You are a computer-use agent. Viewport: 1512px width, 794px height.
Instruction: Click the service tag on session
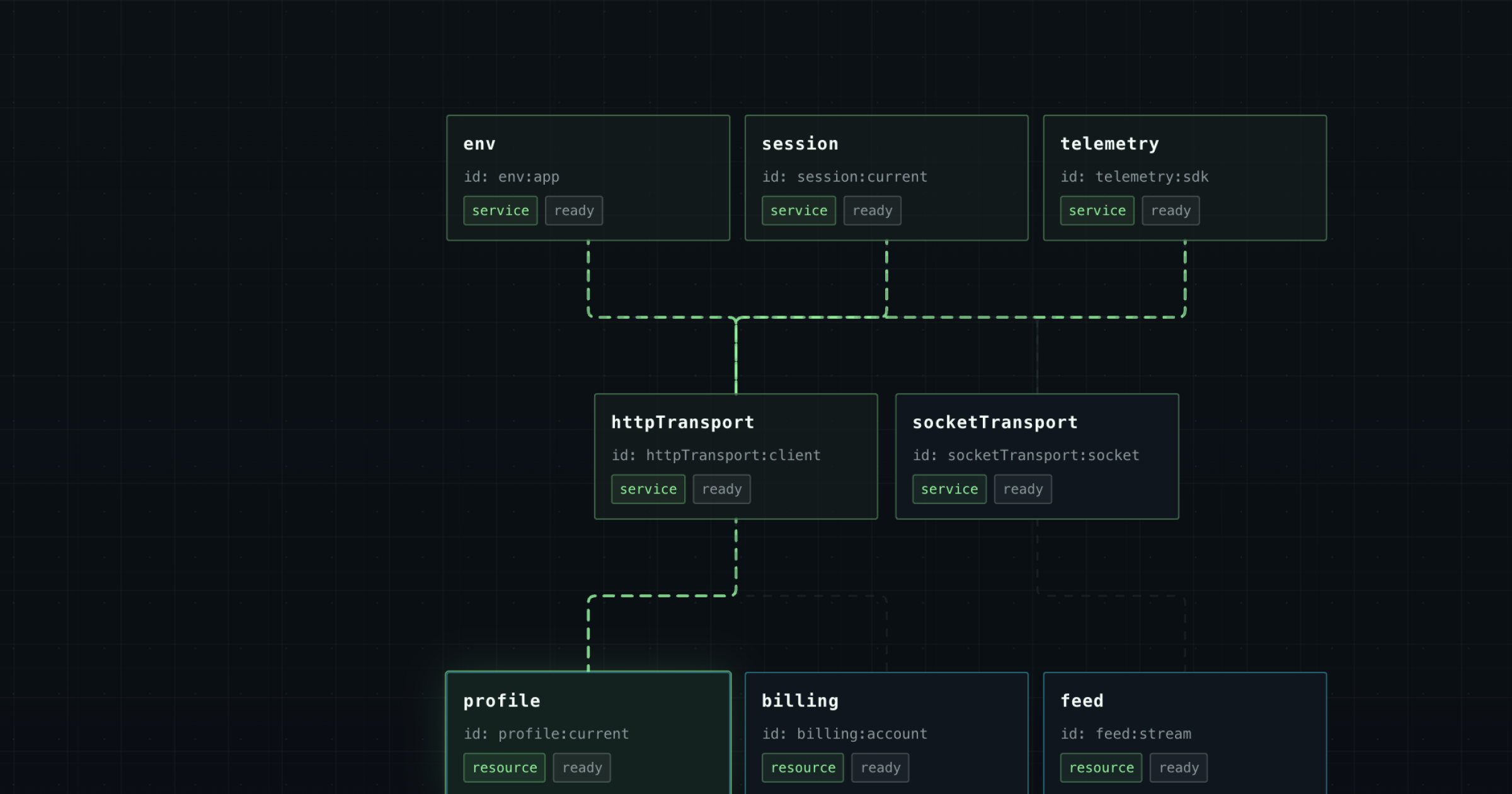[x=799, y=210]
